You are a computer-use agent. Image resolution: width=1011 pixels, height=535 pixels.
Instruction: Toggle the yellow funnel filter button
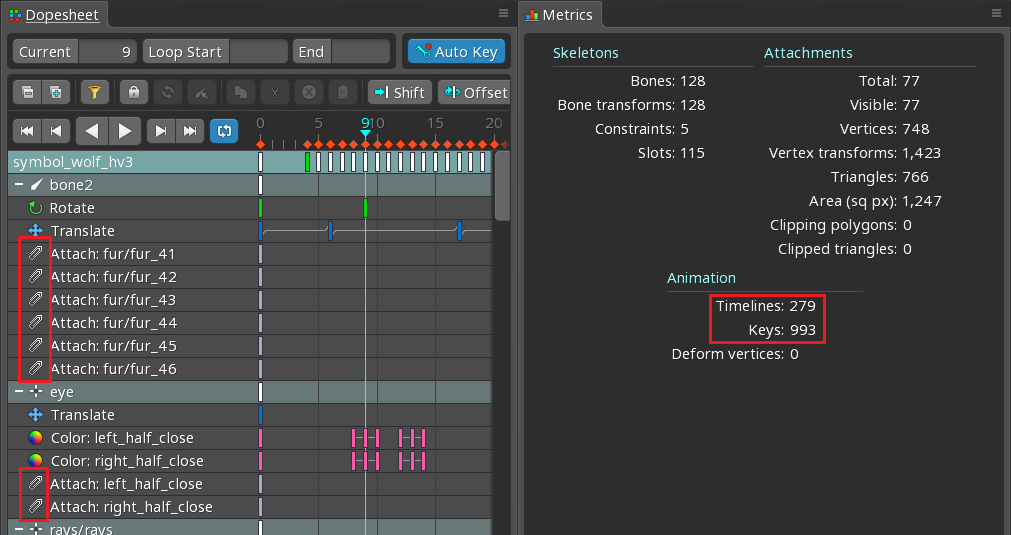pos(94,93)
